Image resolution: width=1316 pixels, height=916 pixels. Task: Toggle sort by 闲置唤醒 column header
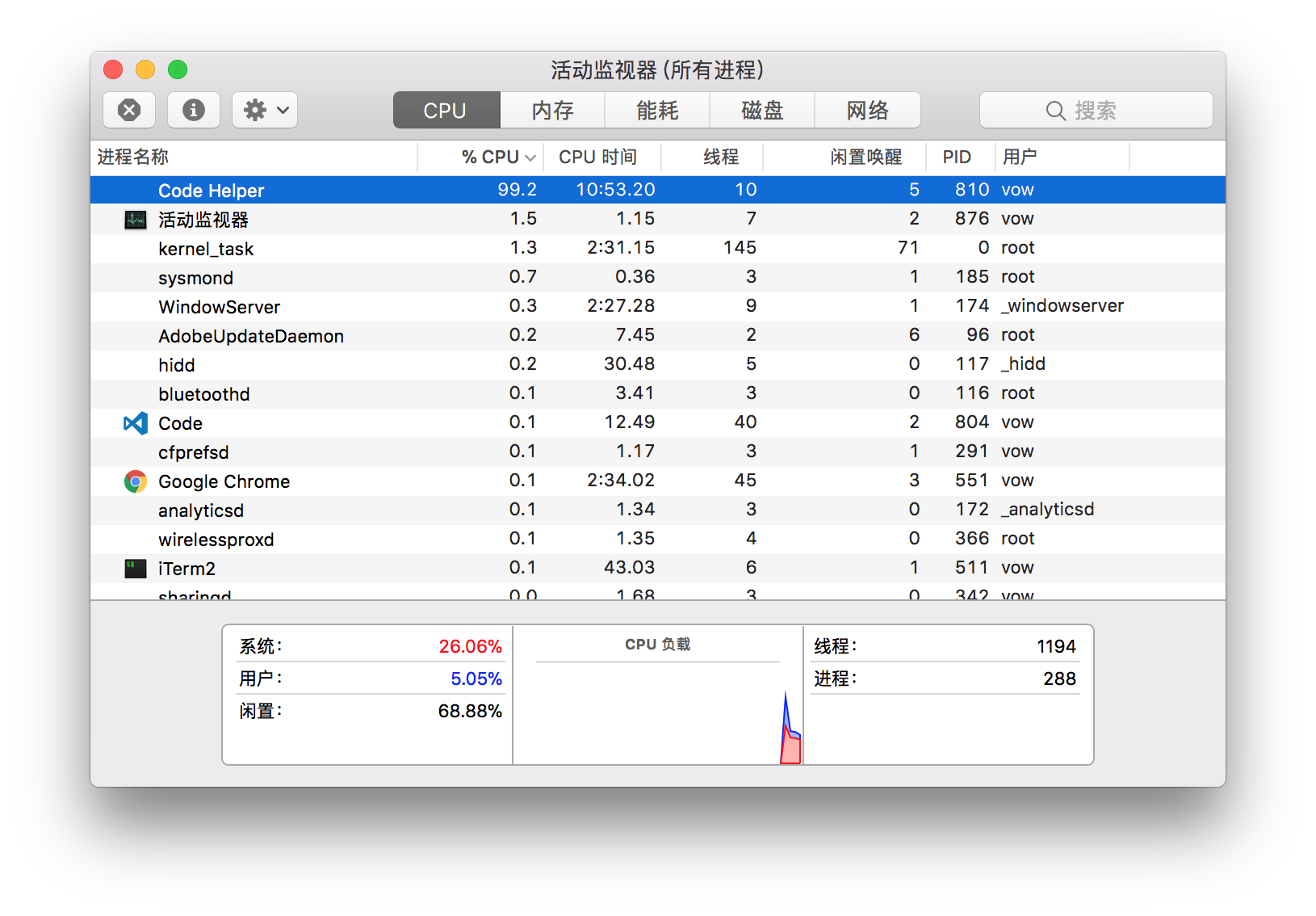click(x=865, y=157)
